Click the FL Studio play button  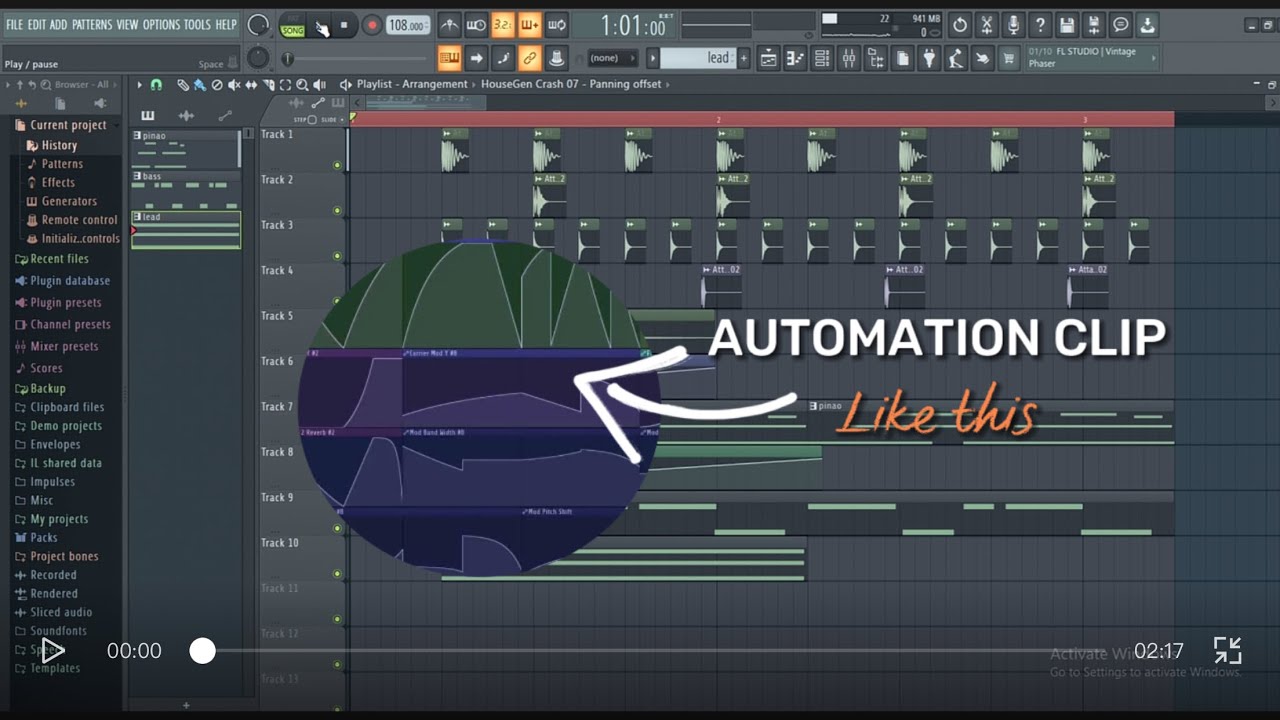coord(321,25)
